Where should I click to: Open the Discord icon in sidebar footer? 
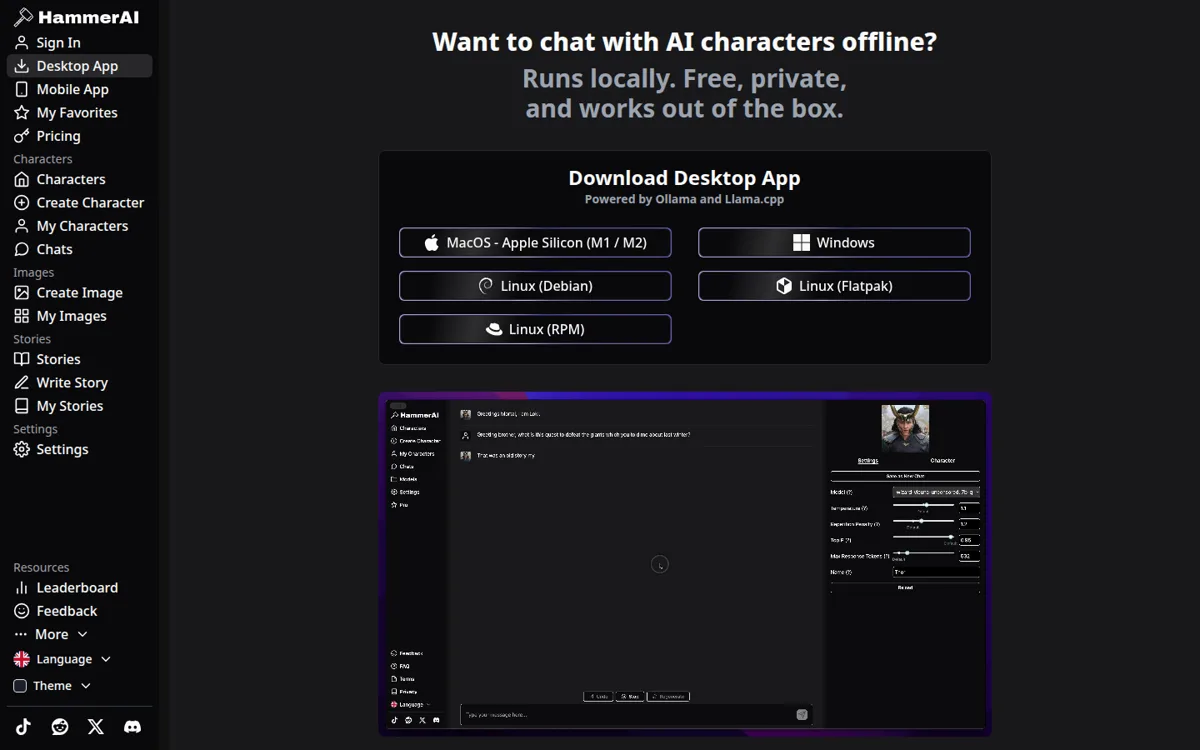point(132,727)
